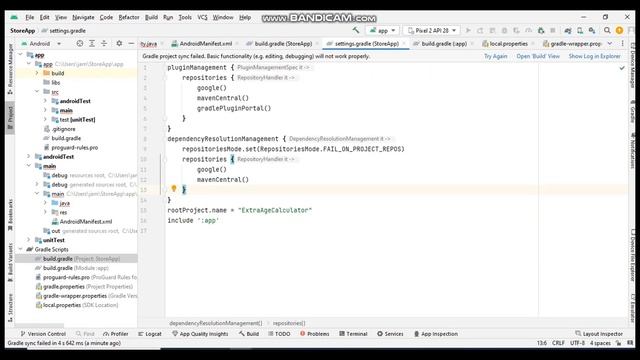Screen dimensions: 640x360
Task: Open the Terminal tool window button
Action: (x=353, y=334)
